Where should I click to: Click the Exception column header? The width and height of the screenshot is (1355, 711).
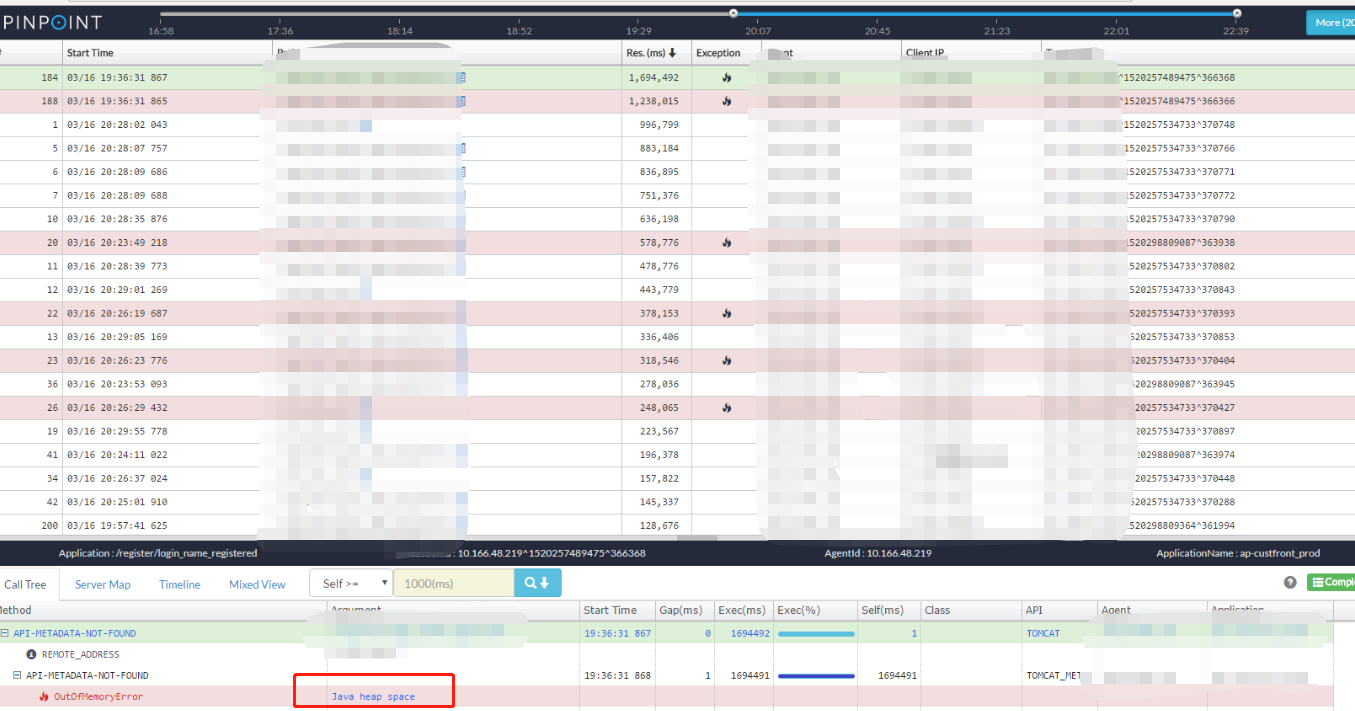pos(718,53)
